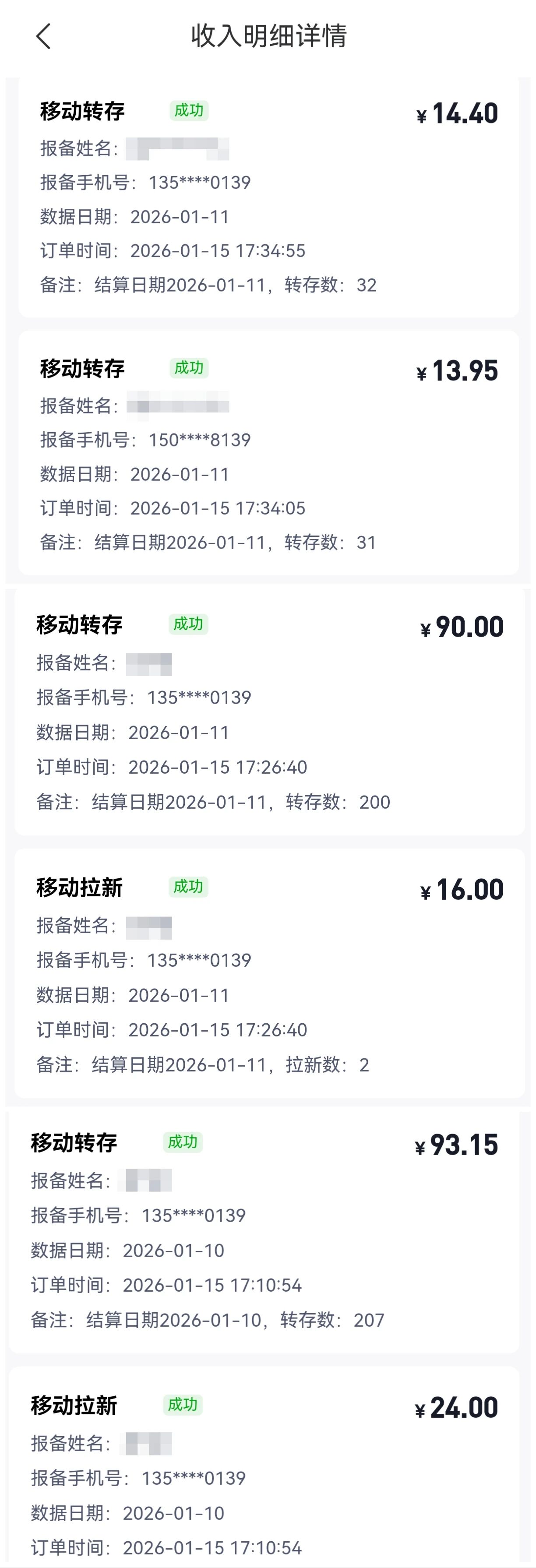Tap 成功 badge on the ¥13.95 entry
This screenshot has width=536, height=1568.
pyautogui.click(x=189, y=368)
